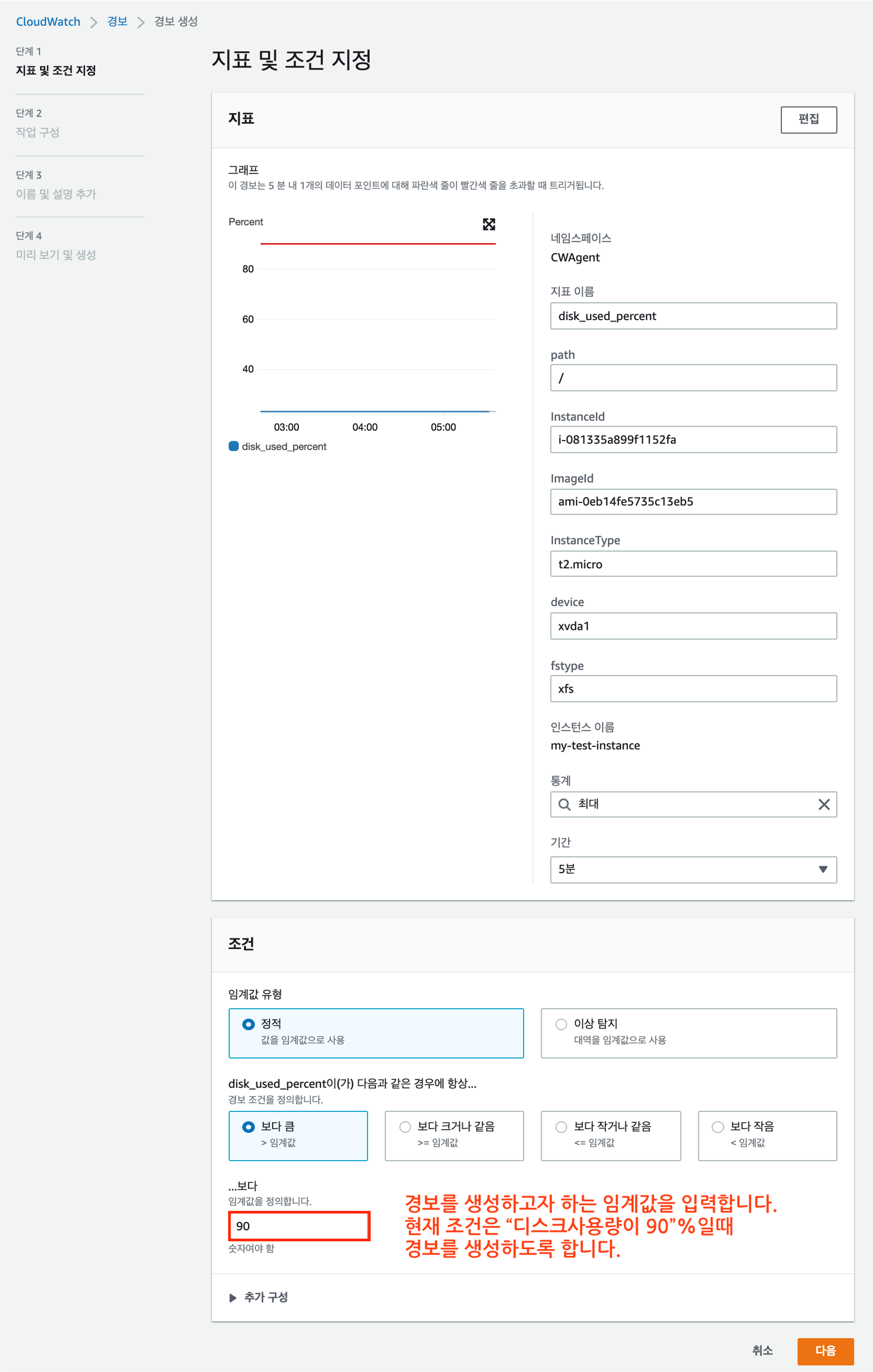
Task: Choose 보다 크거나 같음 condition
Action: coord(405,1126)
